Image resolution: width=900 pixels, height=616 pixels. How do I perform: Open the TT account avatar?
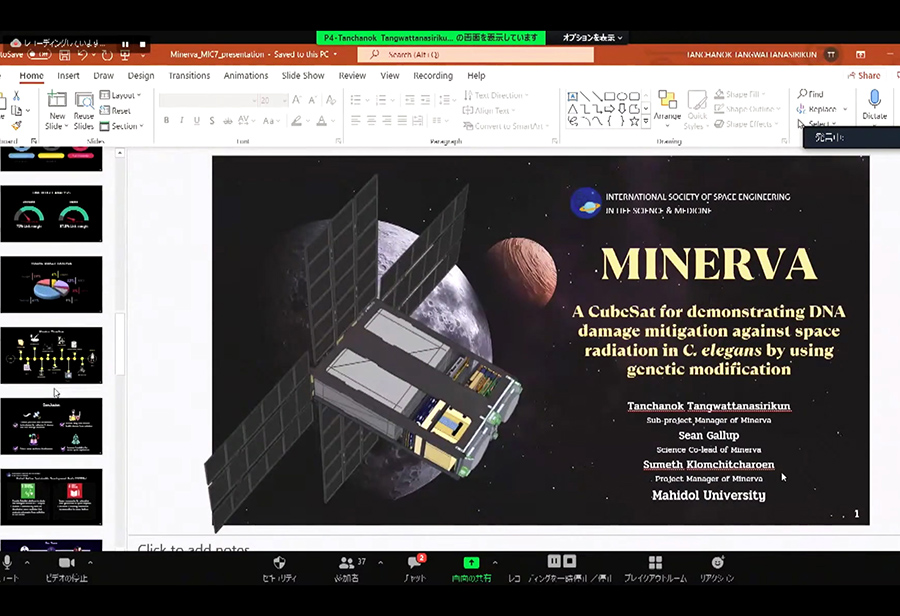tap(831, 55)
